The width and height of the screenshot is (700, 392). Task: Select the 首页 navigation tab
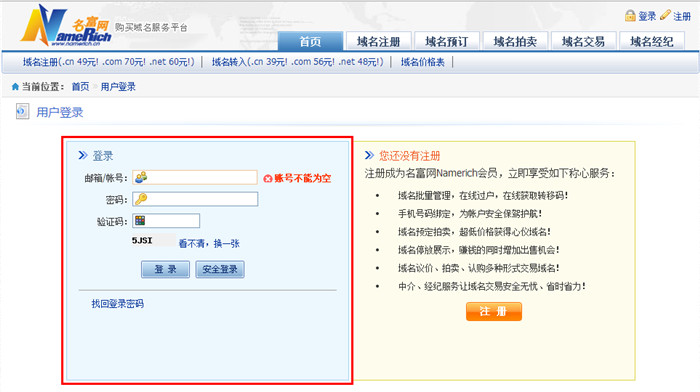click(310, 42)
